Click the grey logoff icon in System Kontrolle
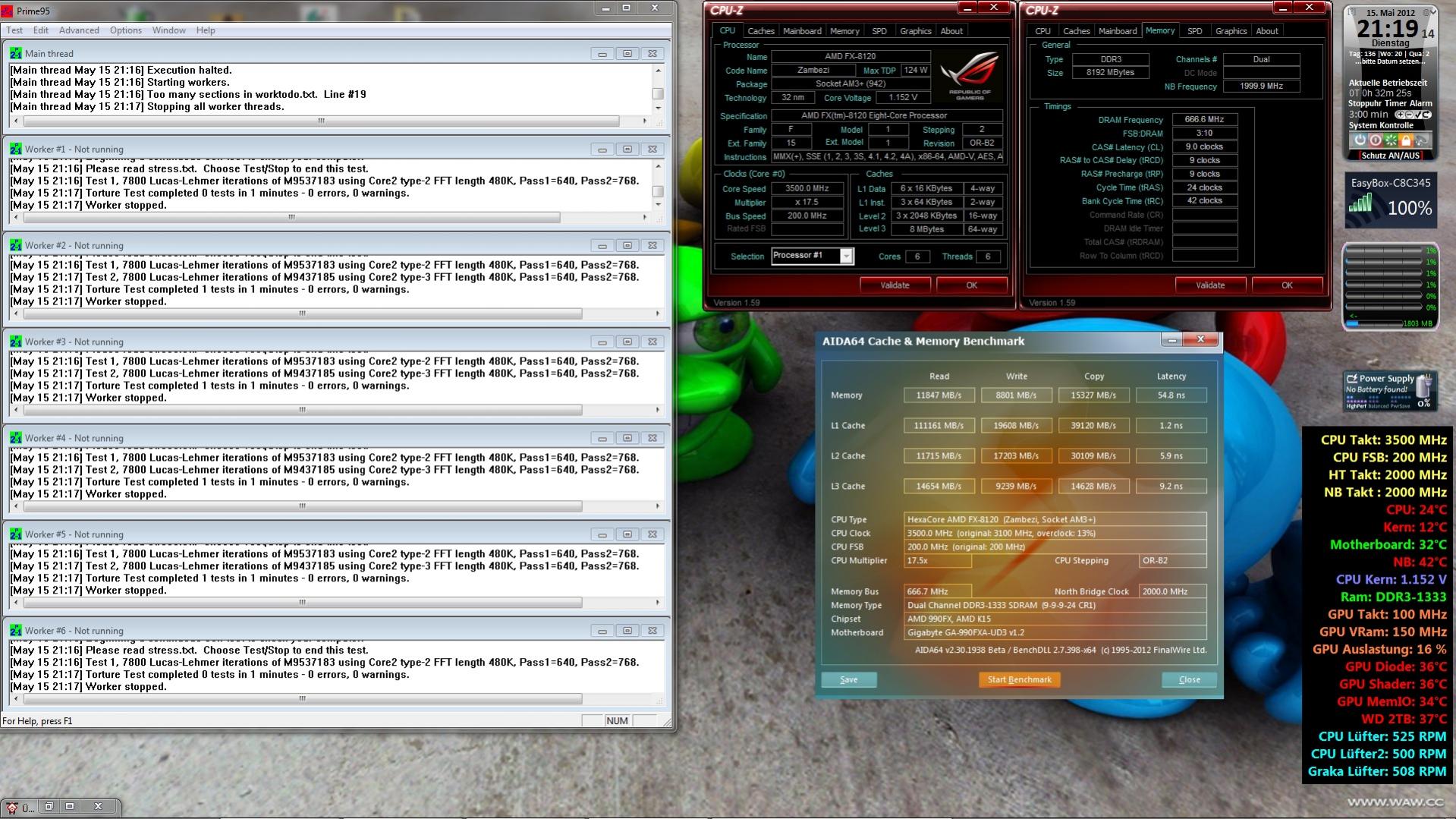 (1422, 140)
